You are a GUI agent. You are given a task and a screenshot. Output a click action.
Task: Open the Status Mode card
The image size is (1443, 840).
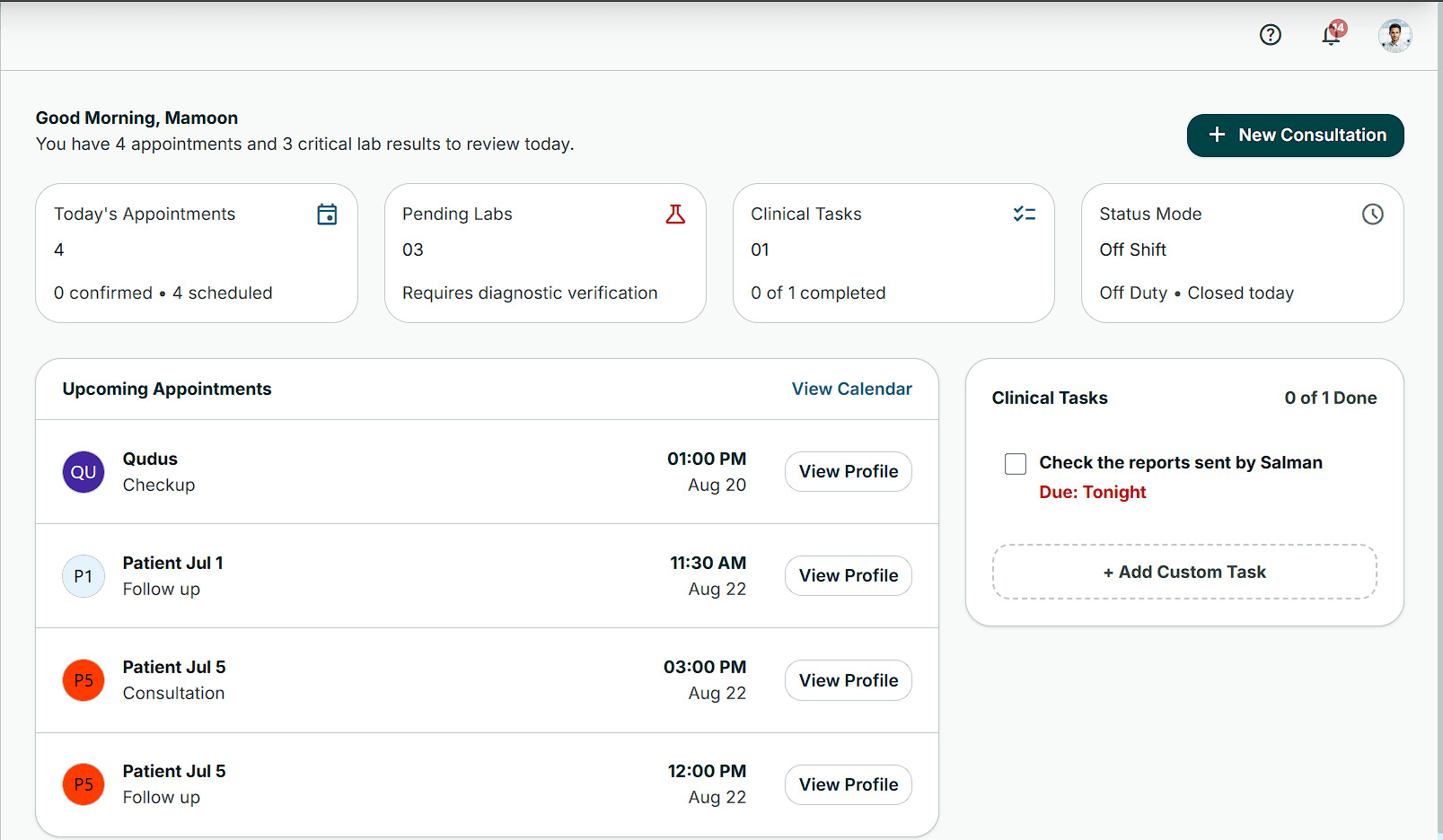coord(1242,253)
